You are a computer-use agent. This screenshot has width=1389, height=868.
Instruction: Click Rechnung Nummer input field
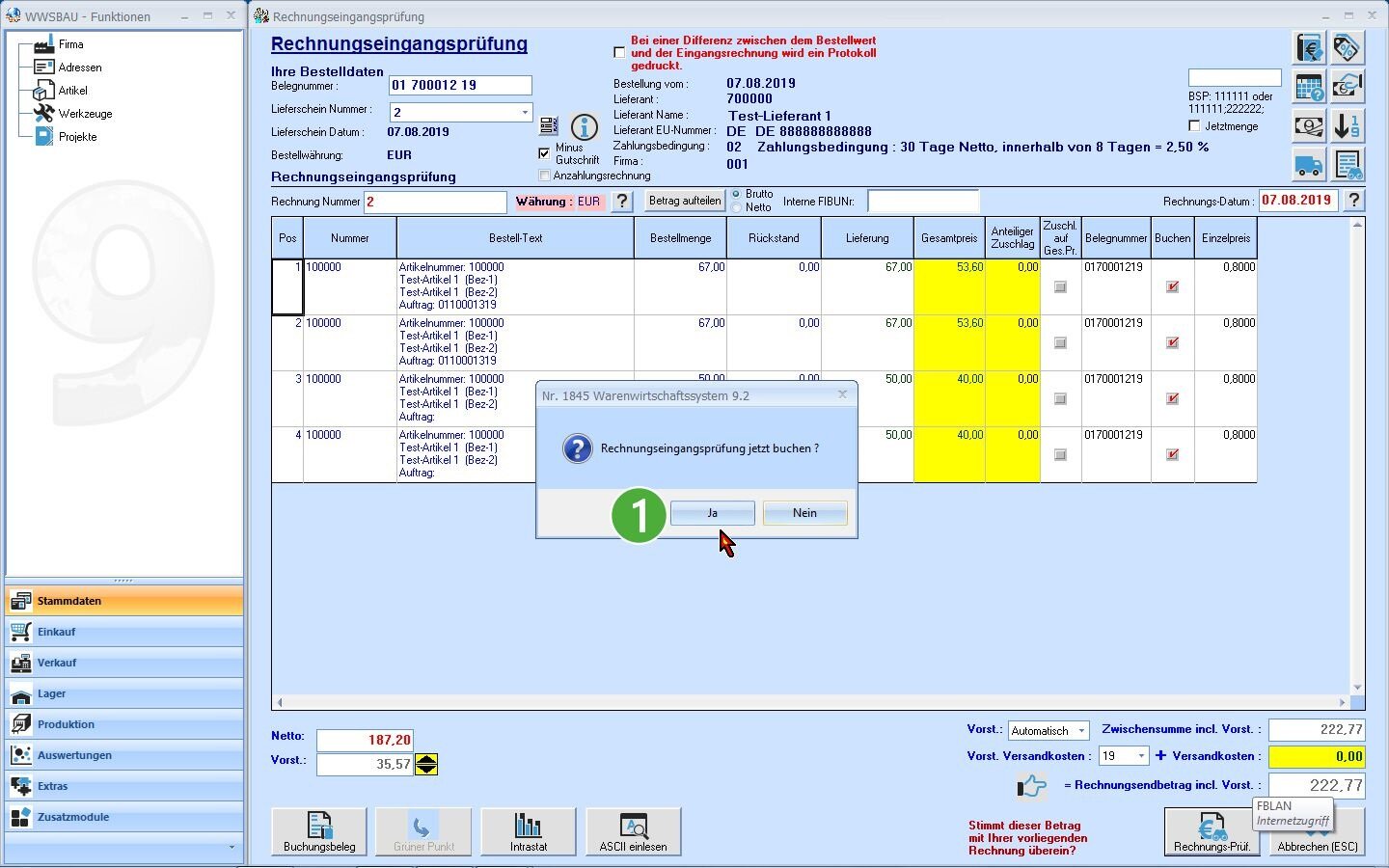click(x=435, y=202)
